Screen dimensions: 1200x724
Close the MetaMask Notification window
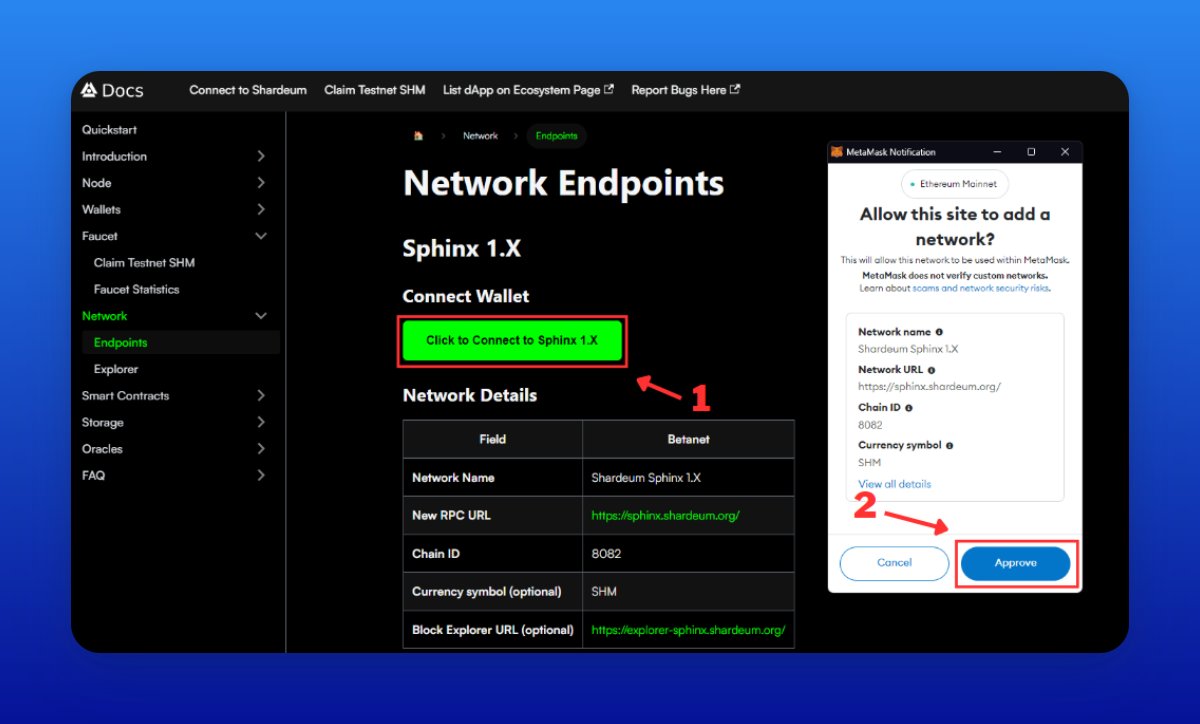point(1065,152)
